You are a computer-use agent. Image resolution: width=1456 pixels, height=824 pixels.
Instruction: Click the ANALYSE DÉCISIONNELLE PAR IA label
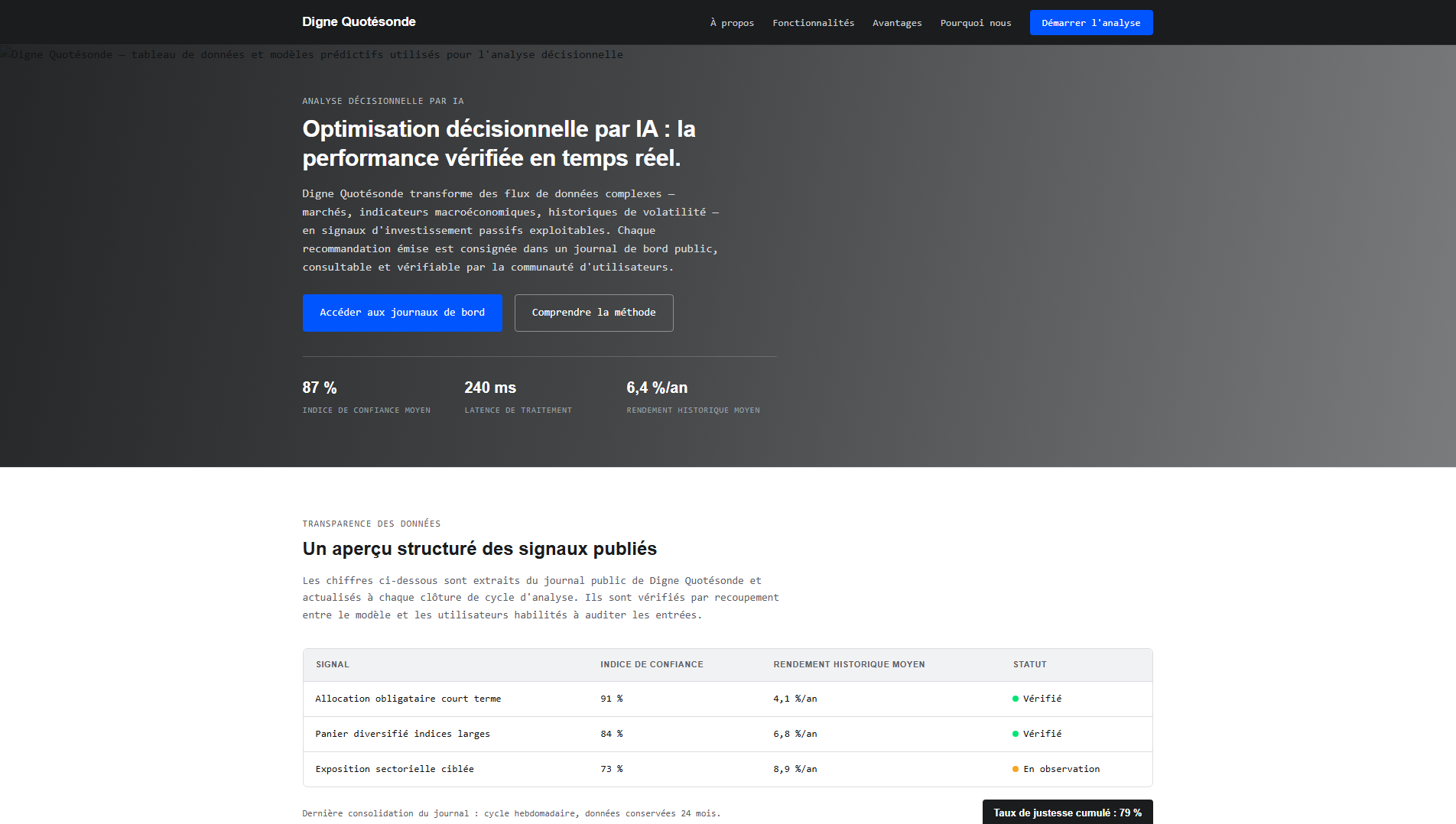pyautogui.click(x=383, y=101)
